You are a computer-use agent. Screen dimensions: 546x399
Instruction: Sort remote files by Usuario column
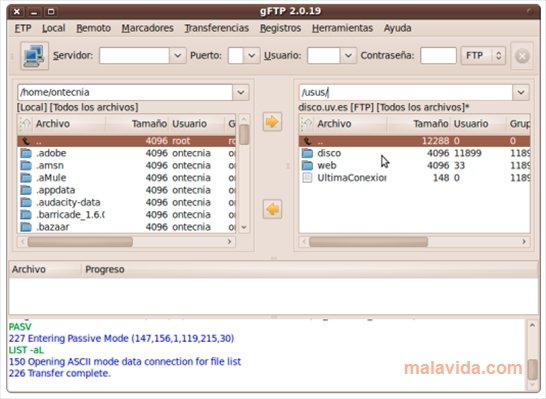pos(478,124)
